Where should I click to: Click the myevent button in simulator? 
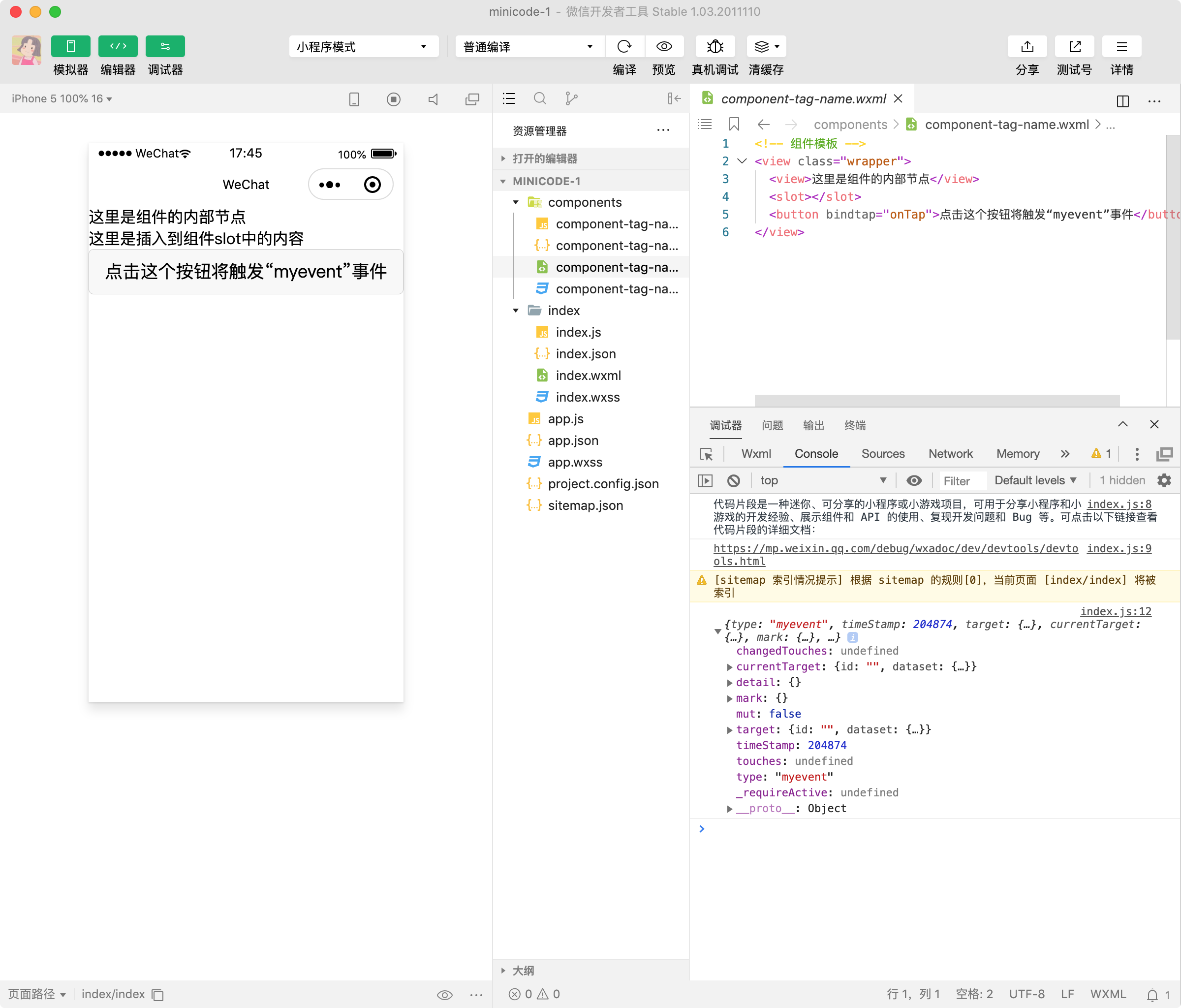pos(246,272)
